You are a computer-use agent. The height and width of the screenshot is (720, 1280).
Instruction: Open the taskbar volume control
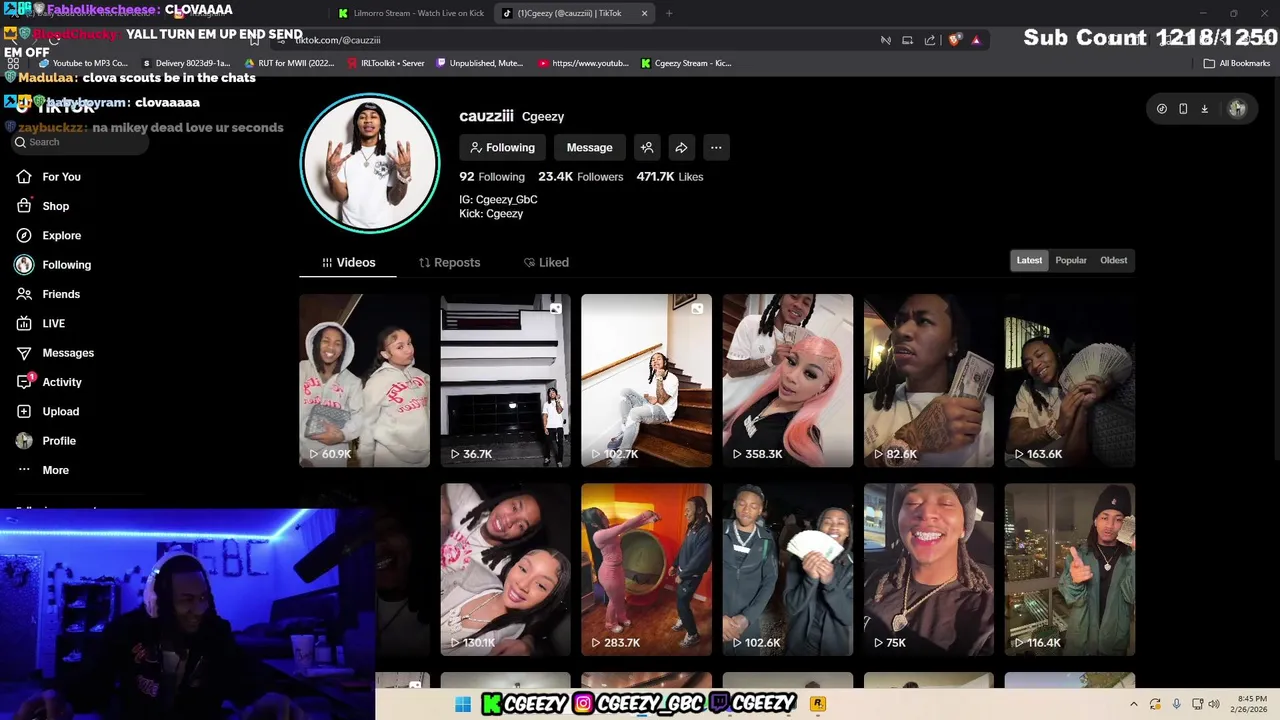(x=1213, y=705)
